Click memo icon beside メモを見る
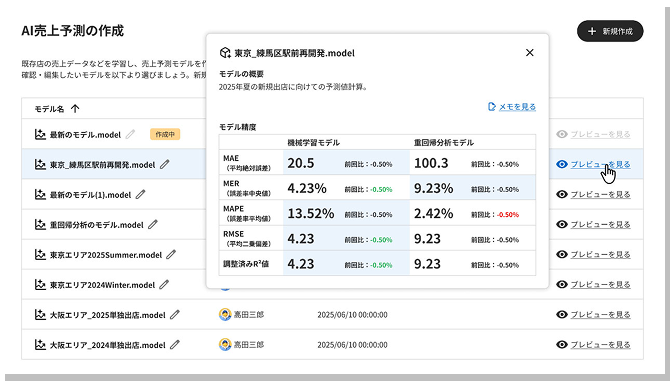Viewport: 670px width, 381px height. coord(492,106)
